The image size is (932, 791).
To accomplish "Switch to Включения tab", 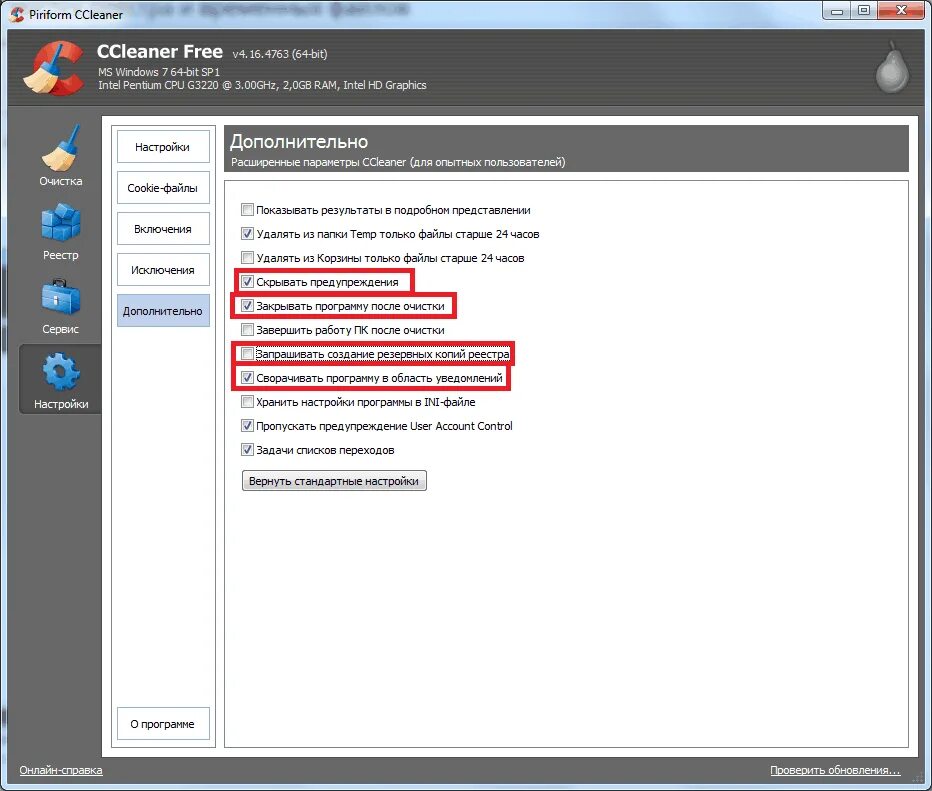I will pos(163,229).
